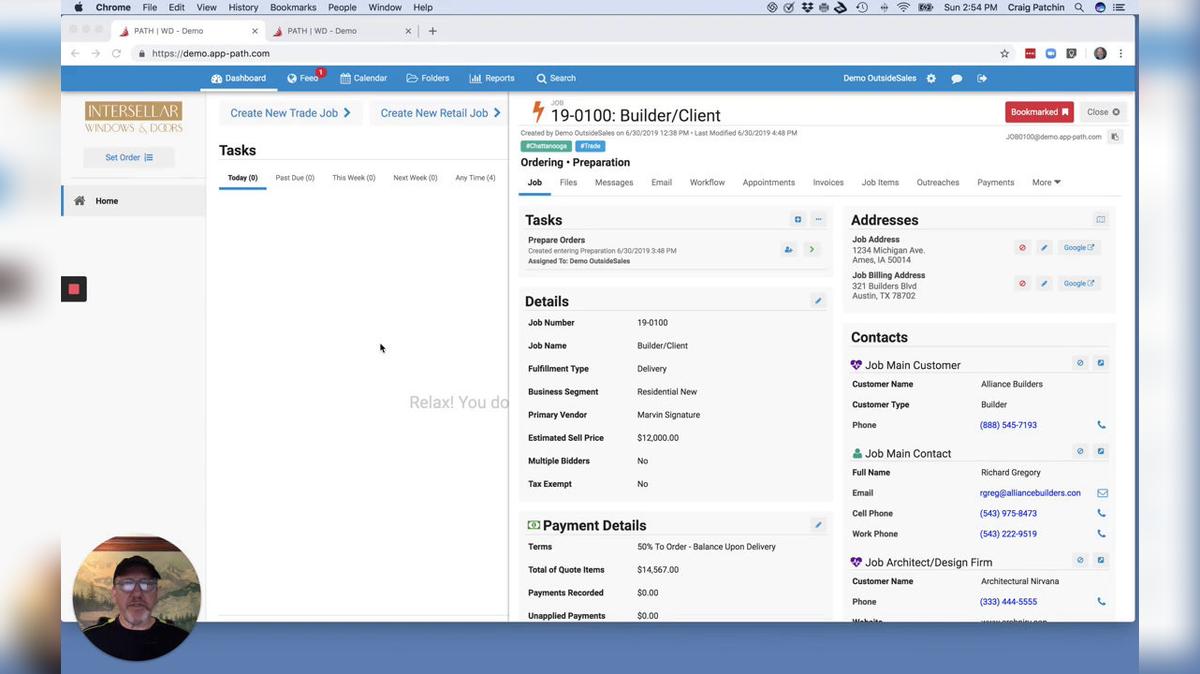Open Job Architect/Design Firm record icon
Screen dimensions: 1200x674
pos(1101,561)
